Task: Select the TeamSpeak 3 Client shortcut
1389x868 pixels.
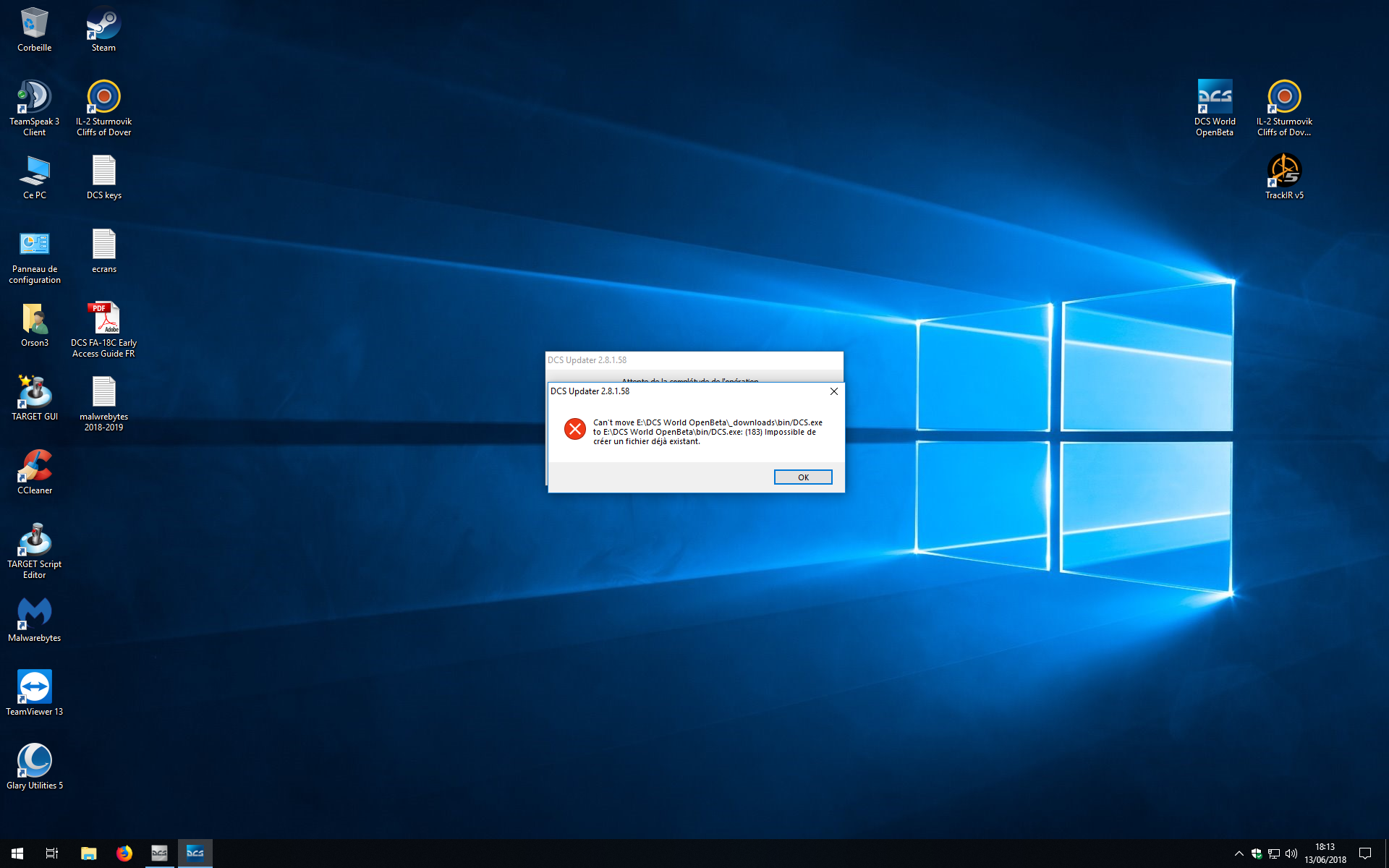Action: [x=35, y=109]
